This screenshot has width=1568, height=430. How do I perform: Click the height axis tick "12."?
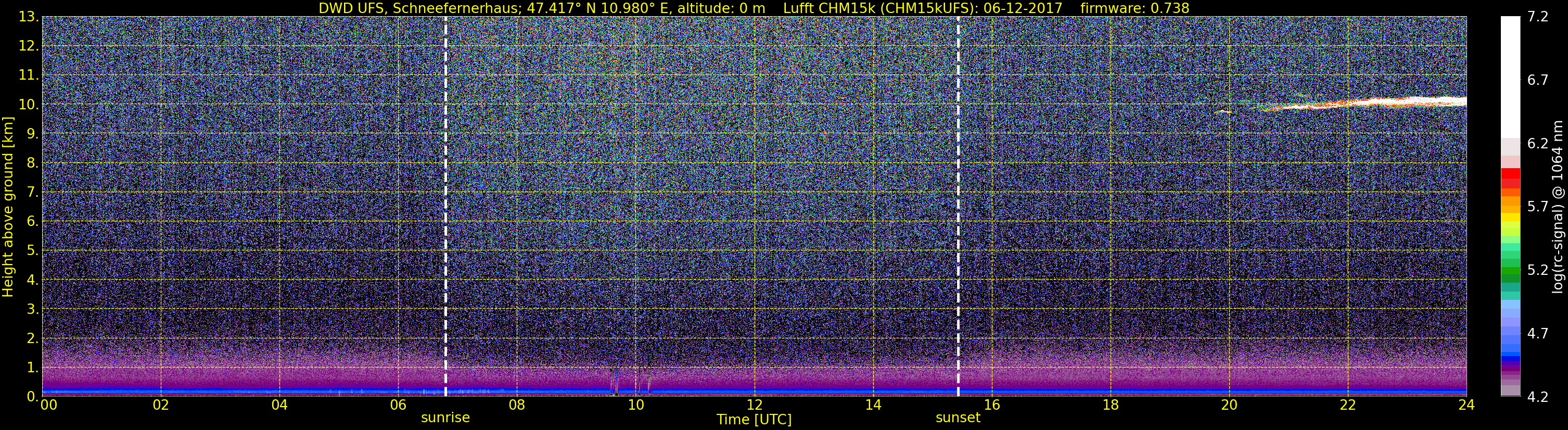(x=29, y=46)
